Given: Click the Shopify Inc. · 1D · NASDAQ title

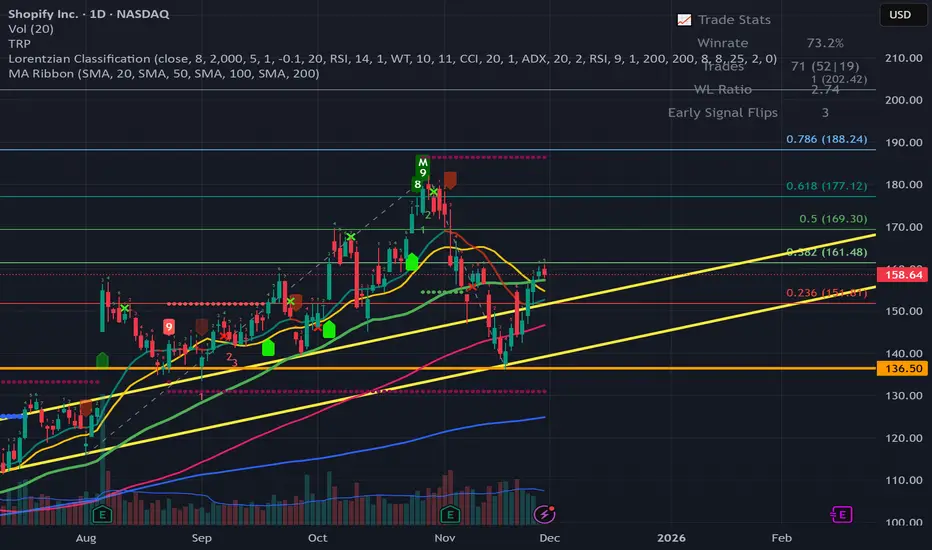Looking at the screenshot, I should tap(89, 14).
